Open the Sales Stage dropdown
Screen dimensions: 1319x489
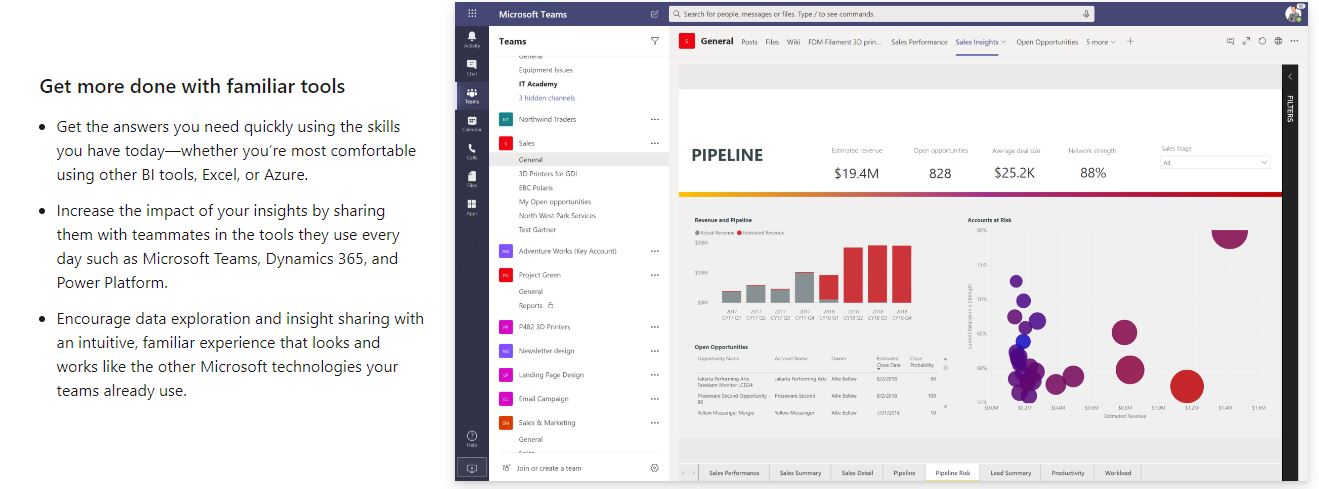click(1215, 162)
